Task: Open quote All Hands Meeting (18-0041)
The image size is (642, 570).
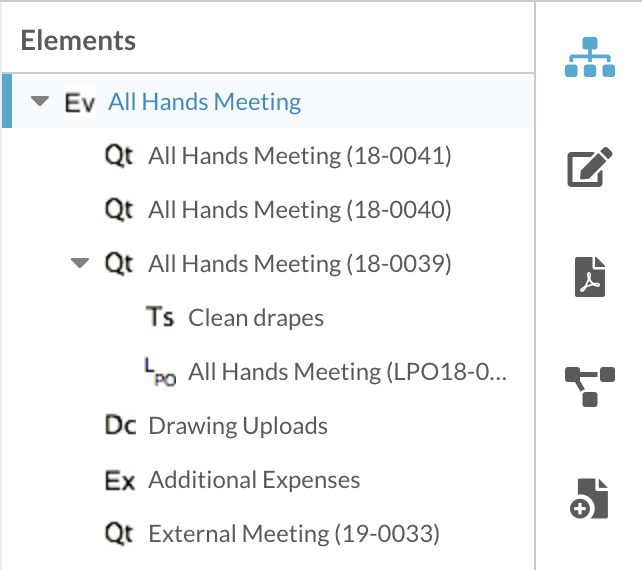Action: [300, 156]
